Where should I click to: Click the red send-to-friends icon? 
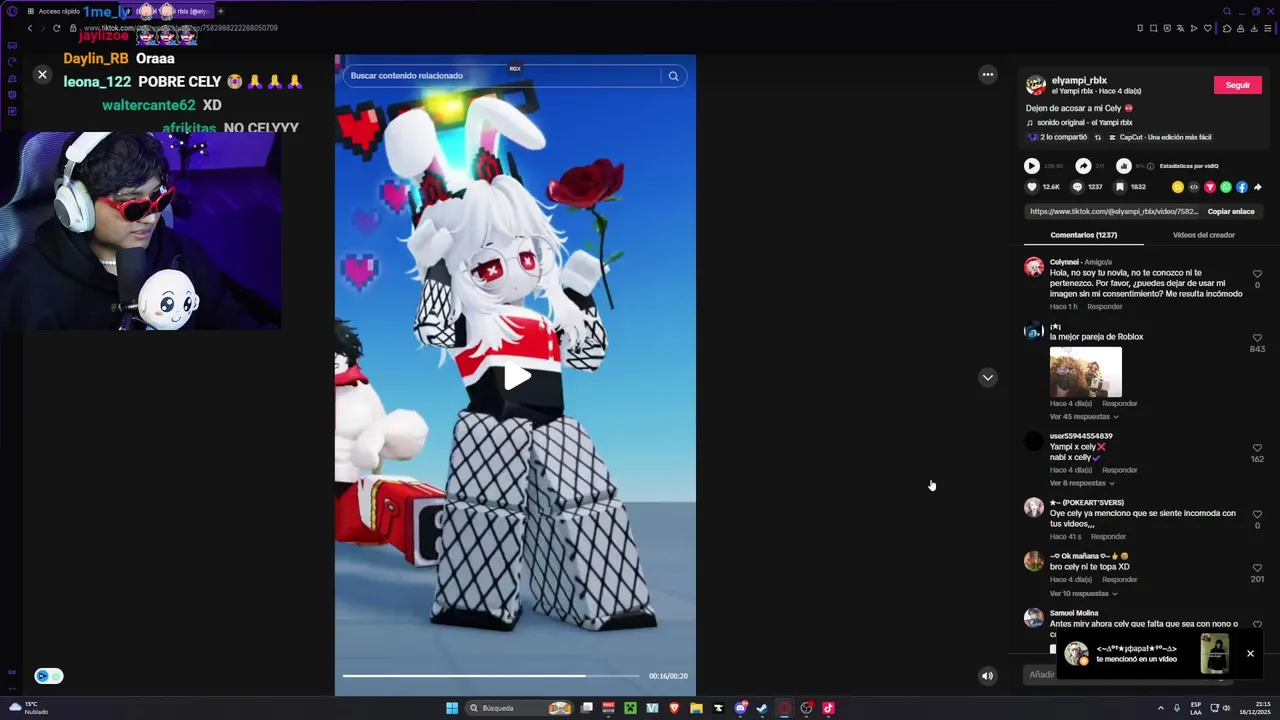pos(1210,187)
